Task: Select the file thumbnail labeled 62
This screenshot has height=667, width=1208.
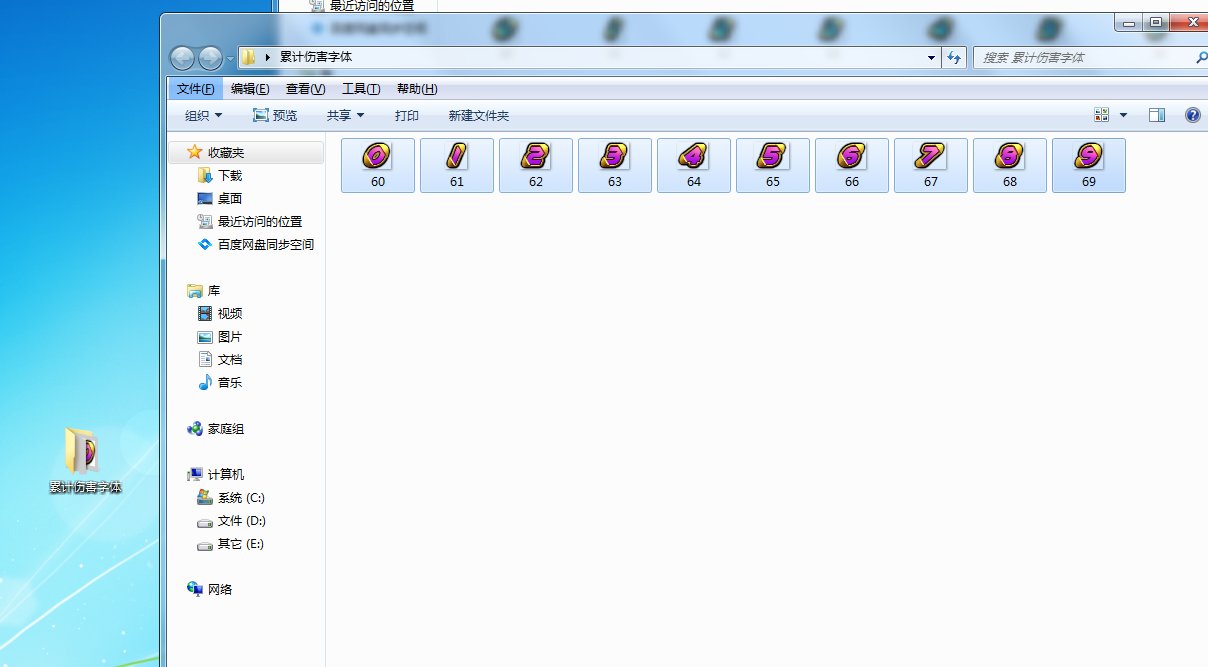Action: click(536, 165)
